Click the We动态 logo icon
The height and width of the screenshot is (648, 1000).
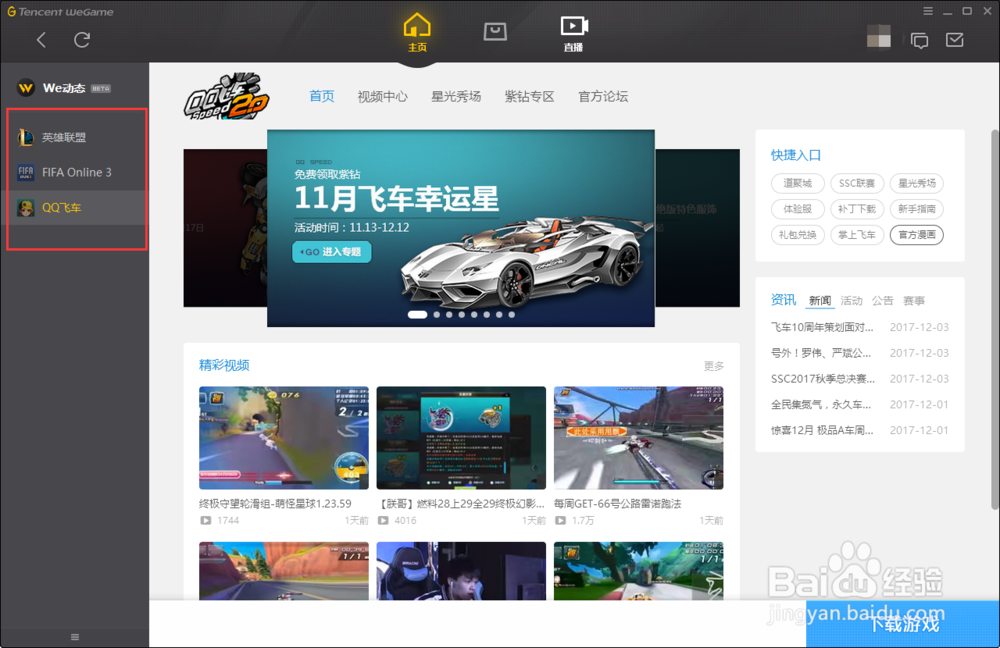point(26,88)
